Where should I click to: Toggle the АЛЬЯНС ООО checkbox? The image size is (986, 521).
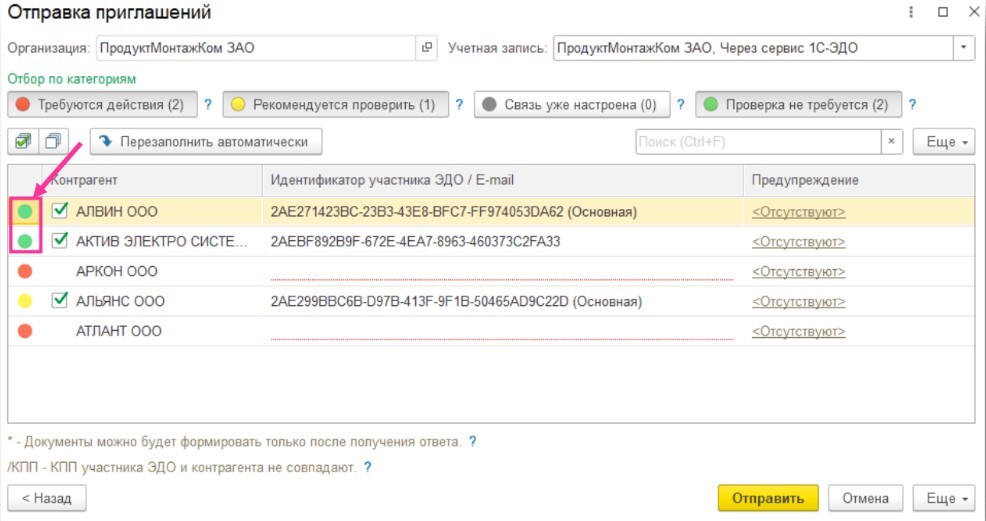(60, 300)
